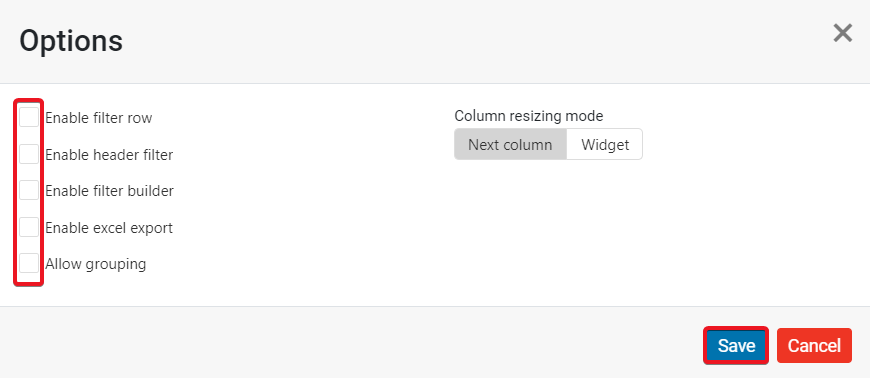Click the "Allow grouping" label text
Screen dimensions: 870x378
point(95,264)
